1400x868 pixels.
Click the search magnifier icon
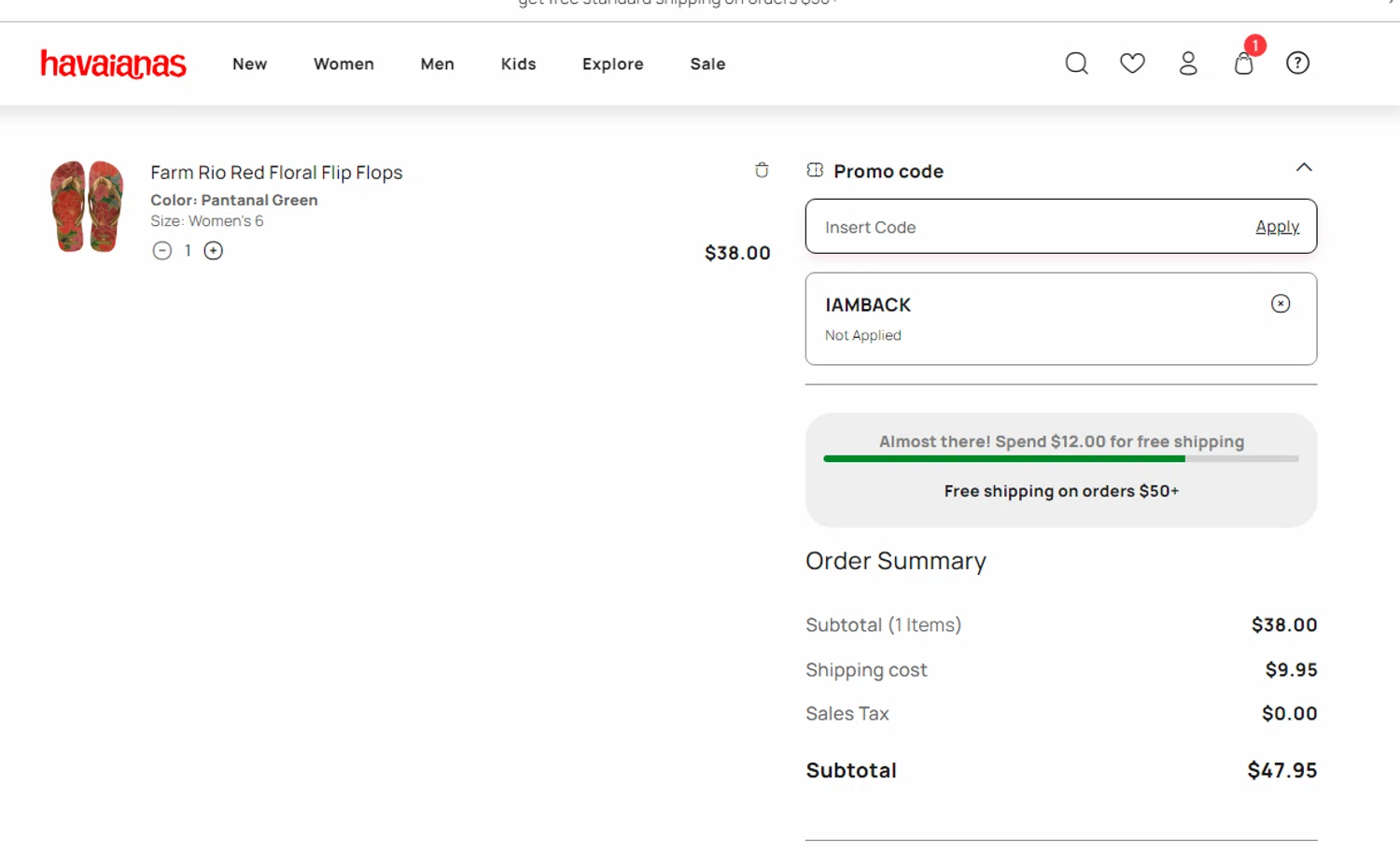(1077, 63)
